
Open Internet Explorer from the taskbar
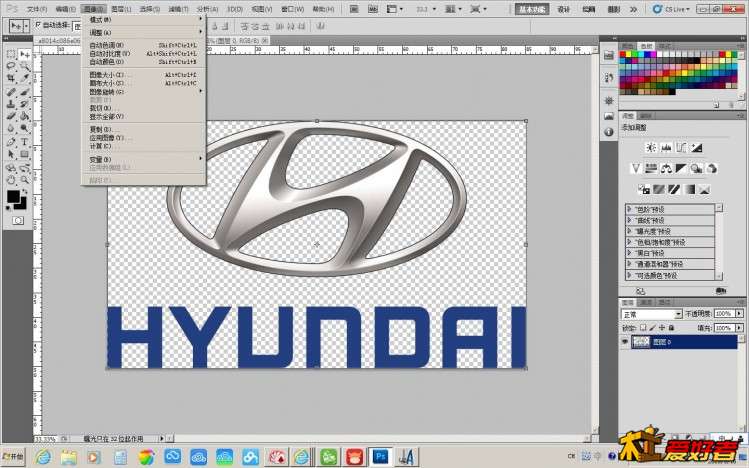pyautogui.click(x=43, y=457)
